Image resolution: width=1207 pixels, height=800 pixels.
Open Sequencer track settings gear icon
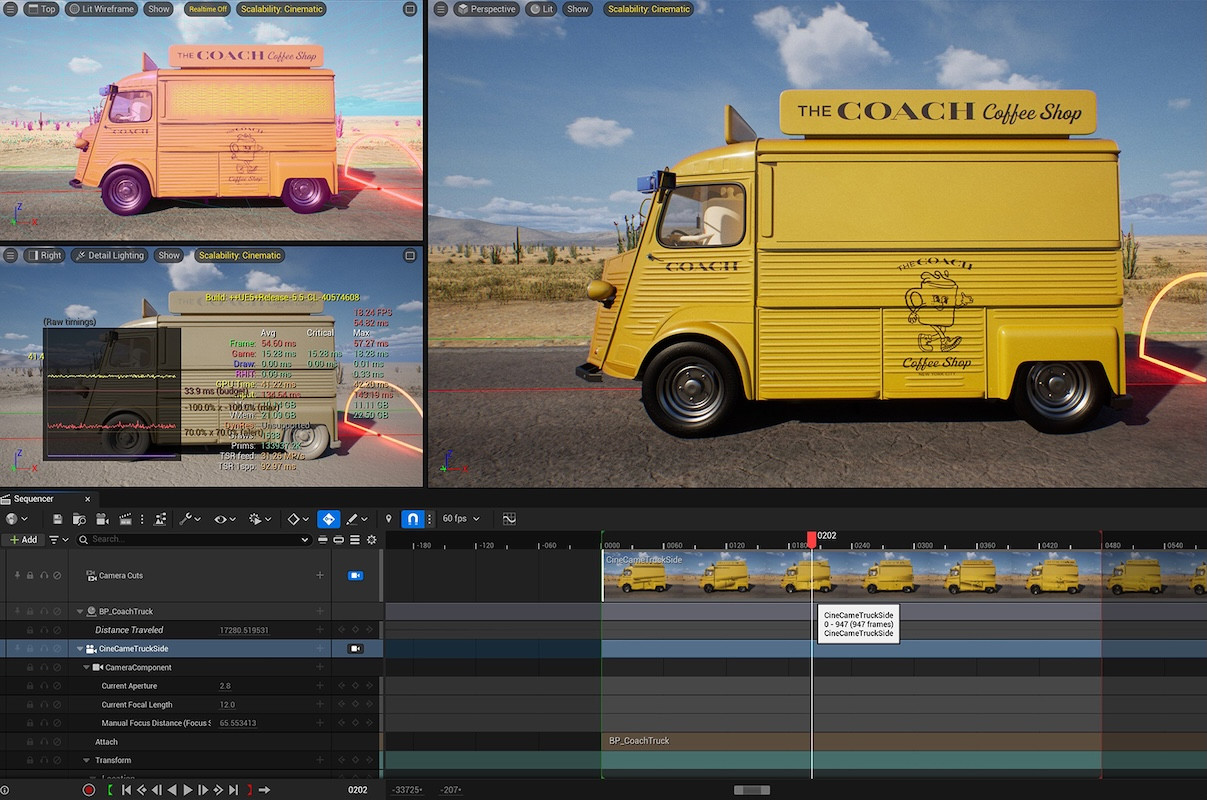coord(372,540)
